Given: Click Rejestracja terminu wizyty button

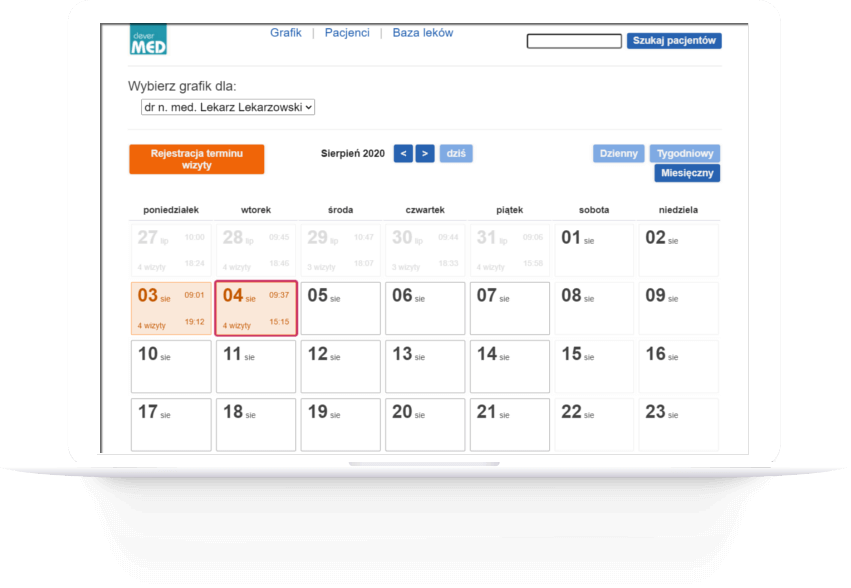Looking at the screenshot, I should (196, 159).
